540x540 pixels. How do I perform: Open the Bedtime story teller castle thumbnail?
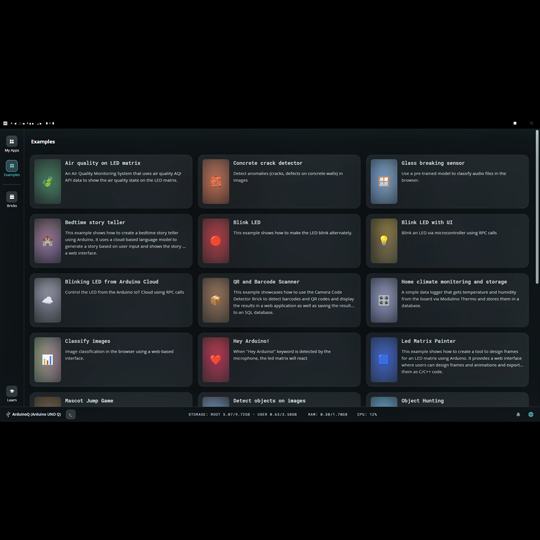[48, 241]
